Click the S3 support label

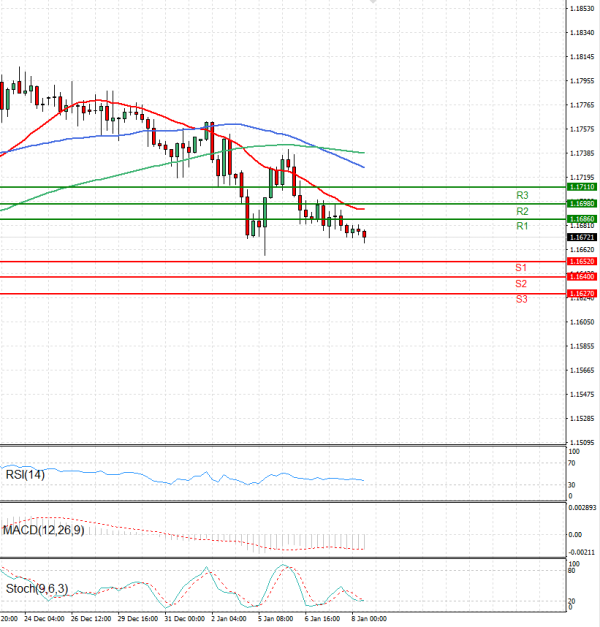[521, 300]
